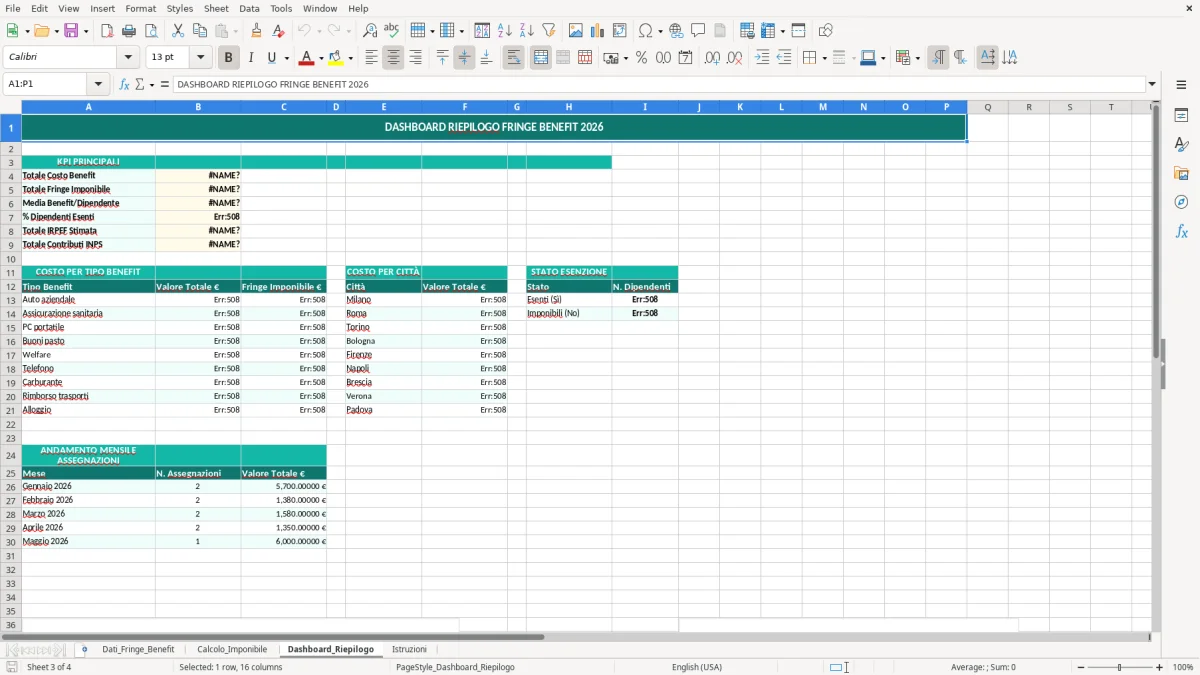Click the Print icon
Image resolution: width=1200 pixels, height=675 pixels.
[129, 31]
